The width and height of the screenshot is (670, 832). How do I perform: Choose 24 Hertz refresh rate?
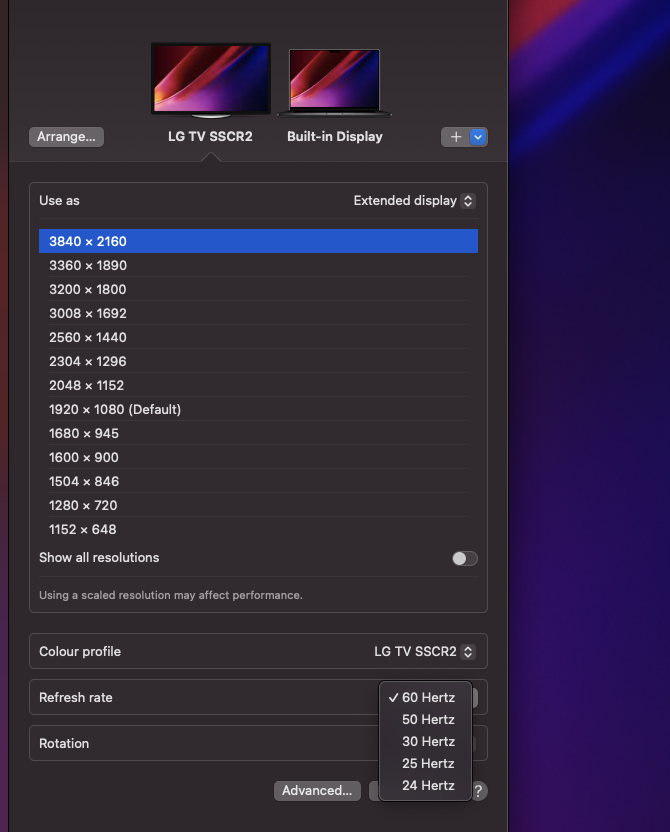[428, 785]
